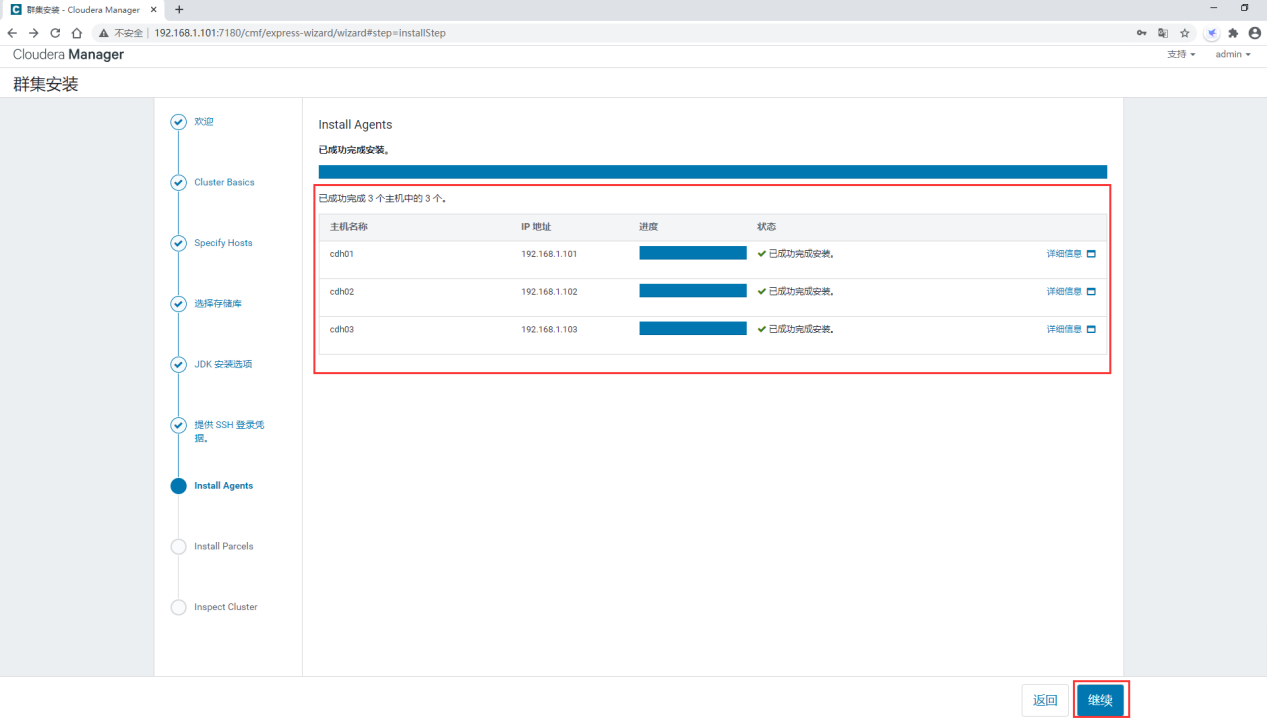
Task: Click the translate page icon
Action: pos(1163,33)
